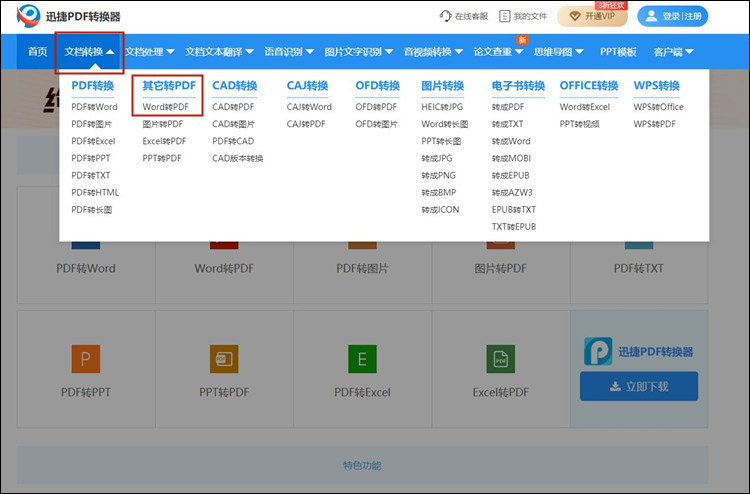Open the PPT模板 menu item

click(x=618, y=52)
